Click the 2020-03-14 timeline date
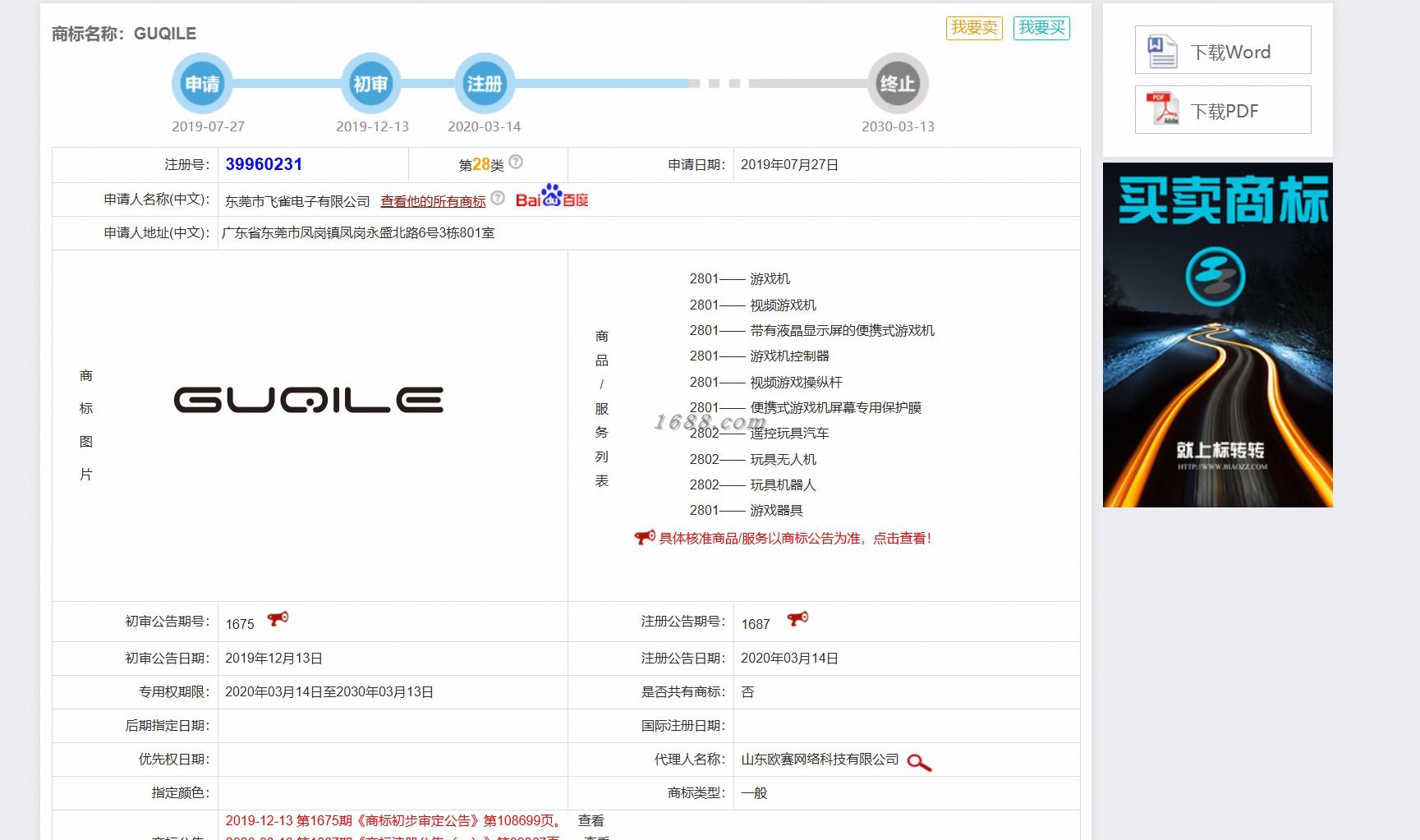1420x840 pixels. coord(484,126)
